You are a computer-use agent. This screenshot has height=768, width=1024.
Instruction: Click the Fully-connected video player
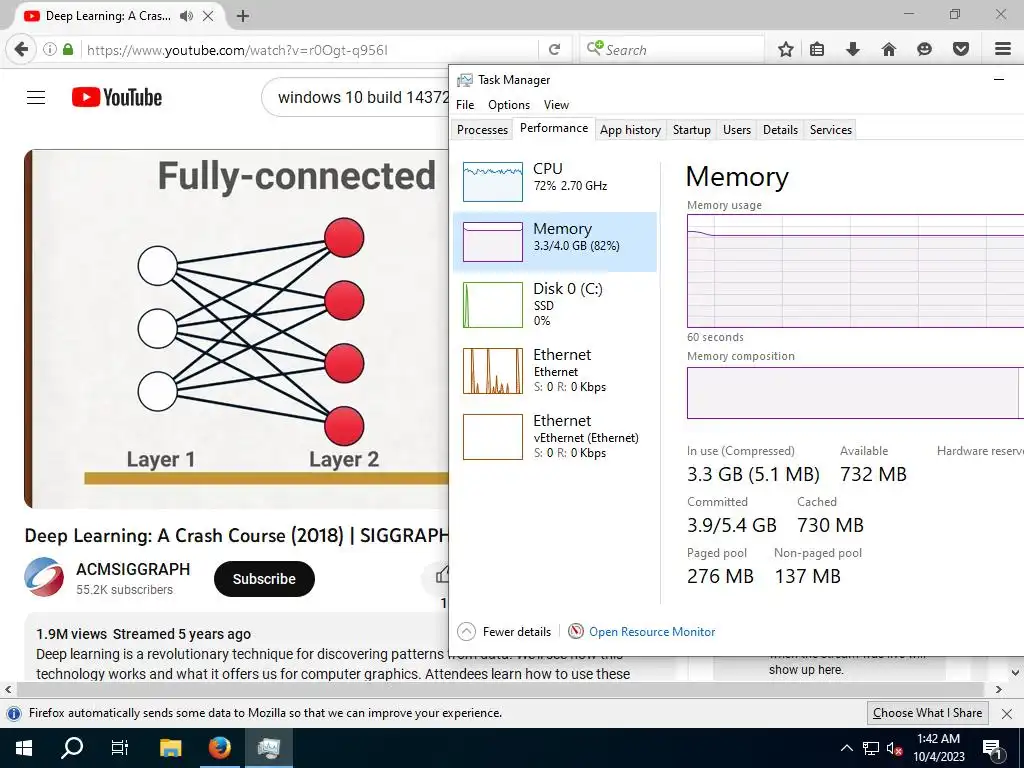236,329
